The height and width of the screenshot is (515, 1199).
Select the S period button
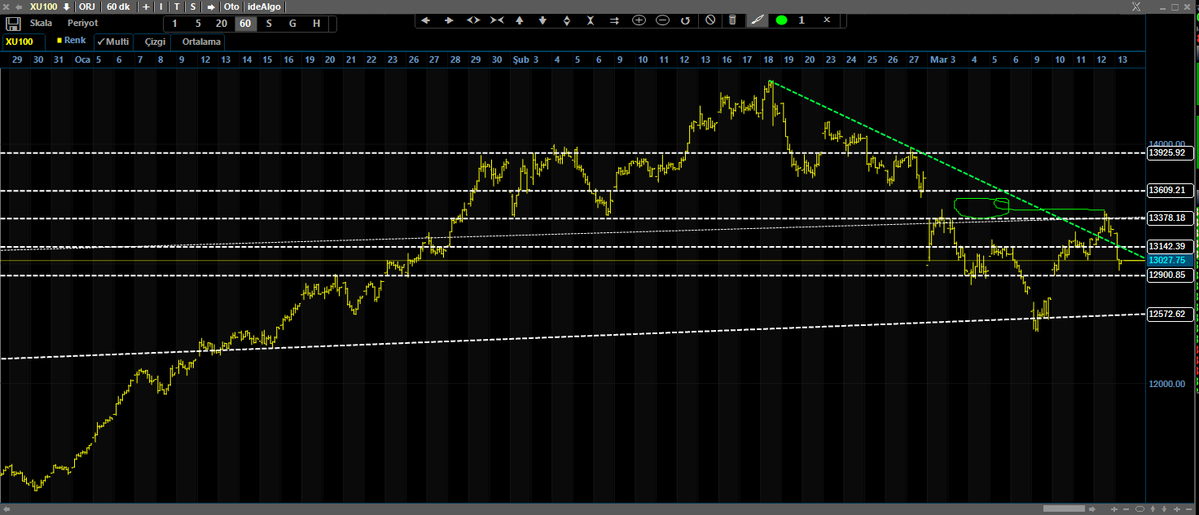coord(268,24)
